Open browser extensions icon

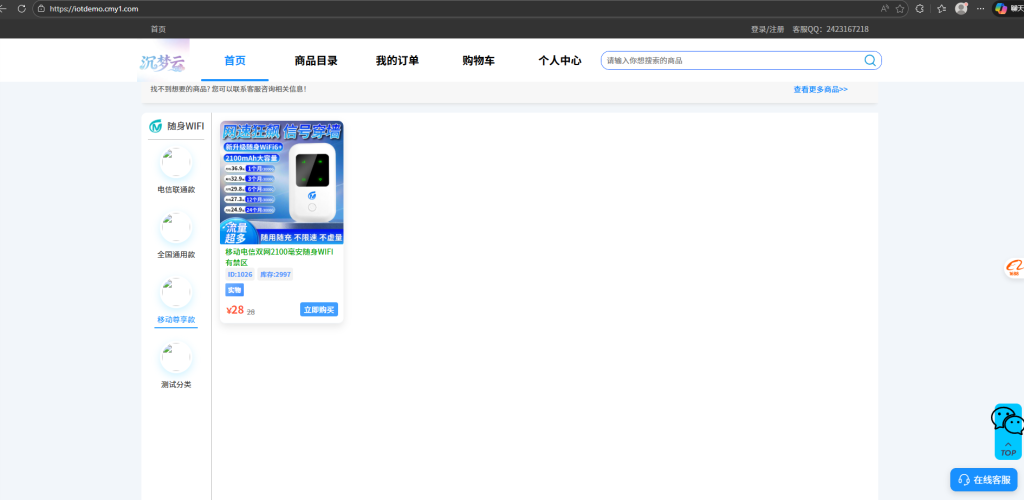920,8
